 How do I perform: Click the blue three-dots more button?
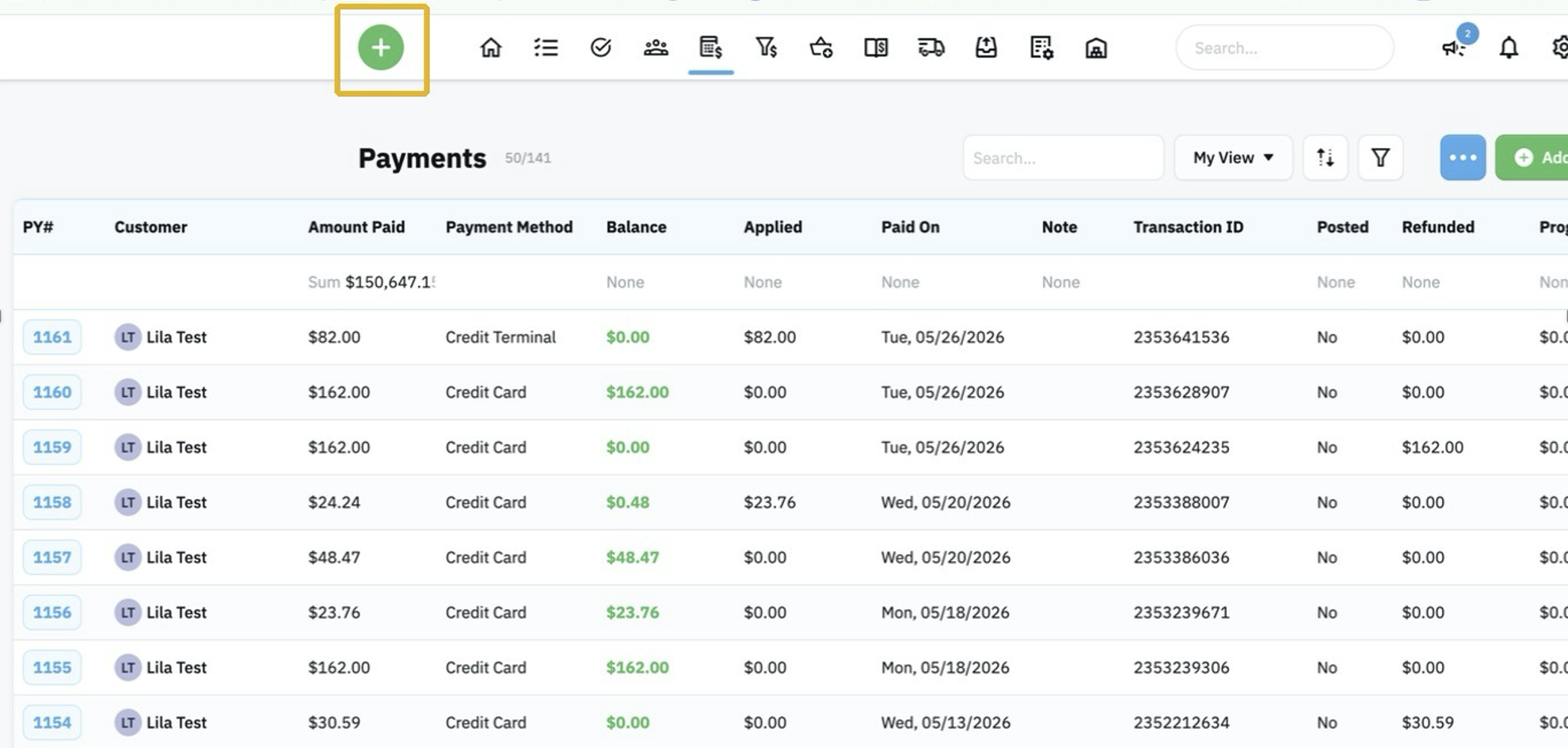coord(1463,158)
